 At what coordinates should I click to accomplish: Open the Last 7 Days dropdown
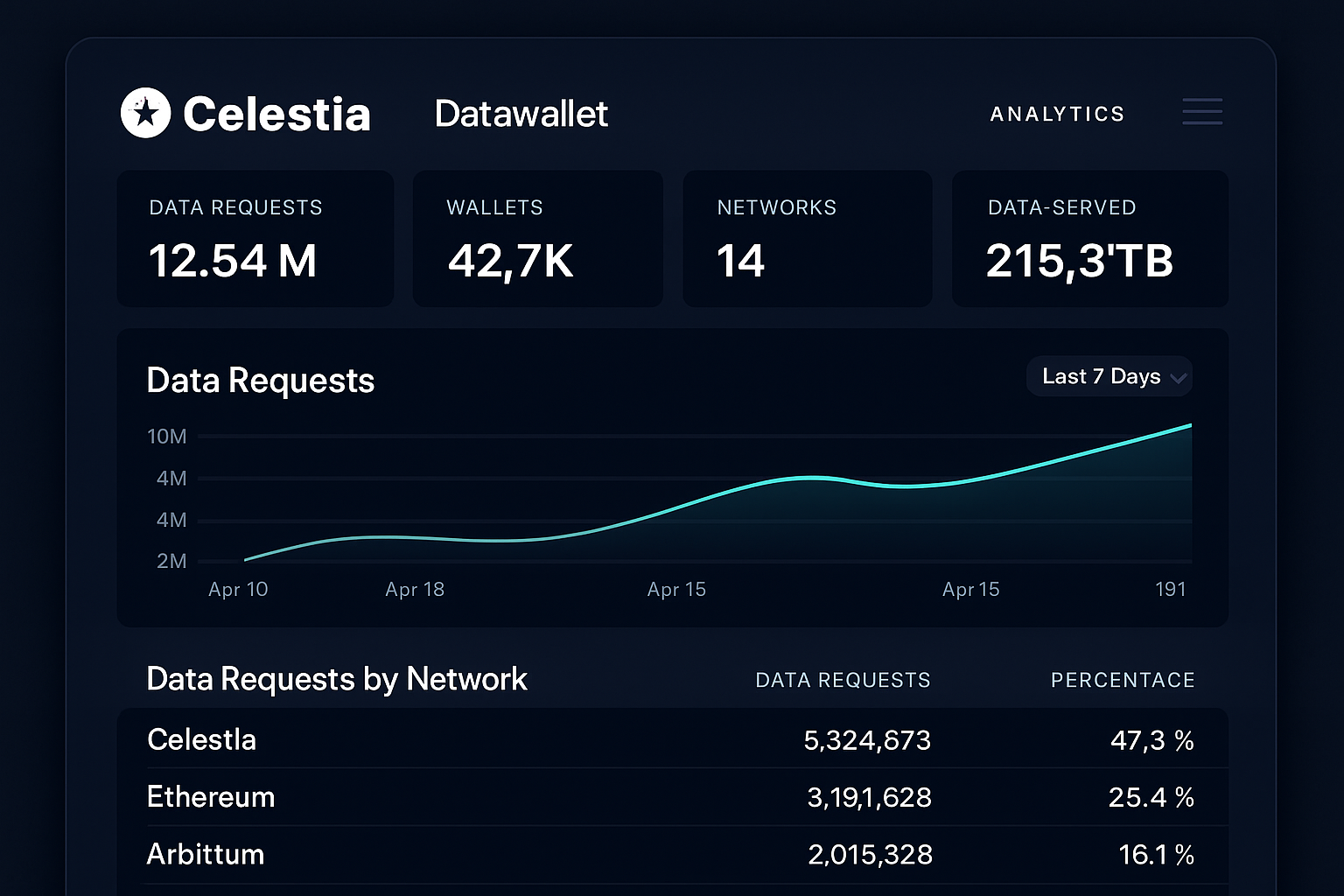pyautogui.click(x=1109, y=376)
